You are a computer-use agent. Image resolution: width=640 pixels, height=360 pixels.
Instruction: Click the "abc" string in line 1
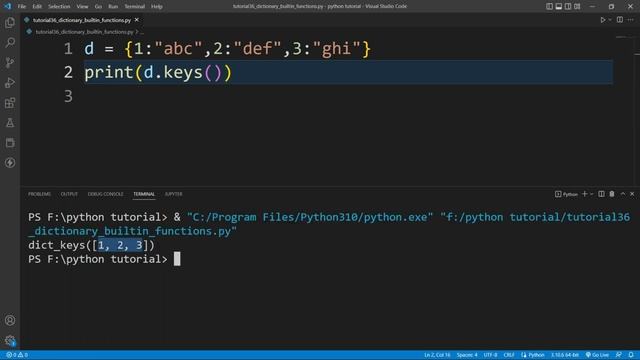point(178,49)
